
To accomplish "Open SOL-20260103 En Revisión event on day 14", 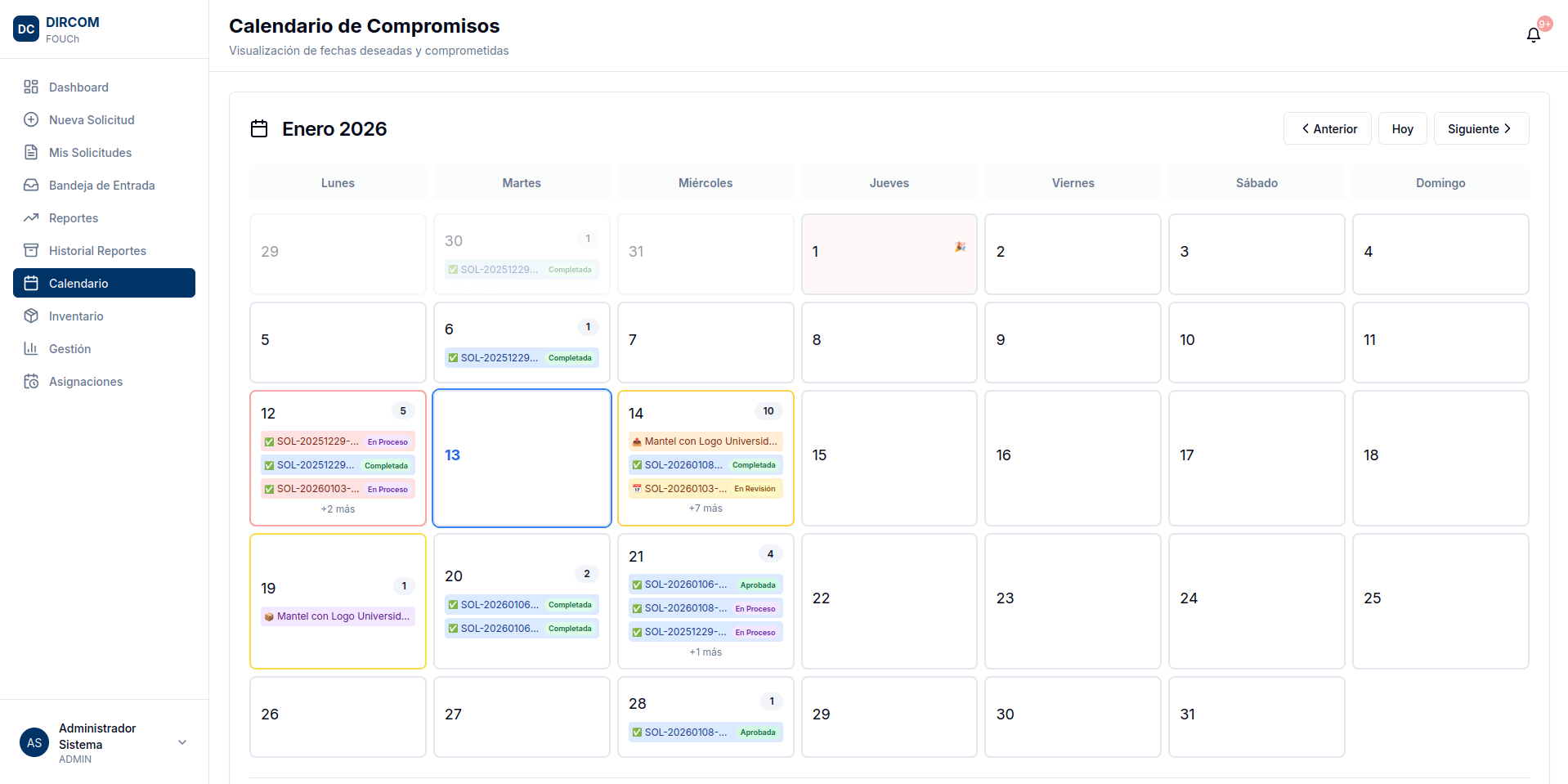I will coord(706,489).
